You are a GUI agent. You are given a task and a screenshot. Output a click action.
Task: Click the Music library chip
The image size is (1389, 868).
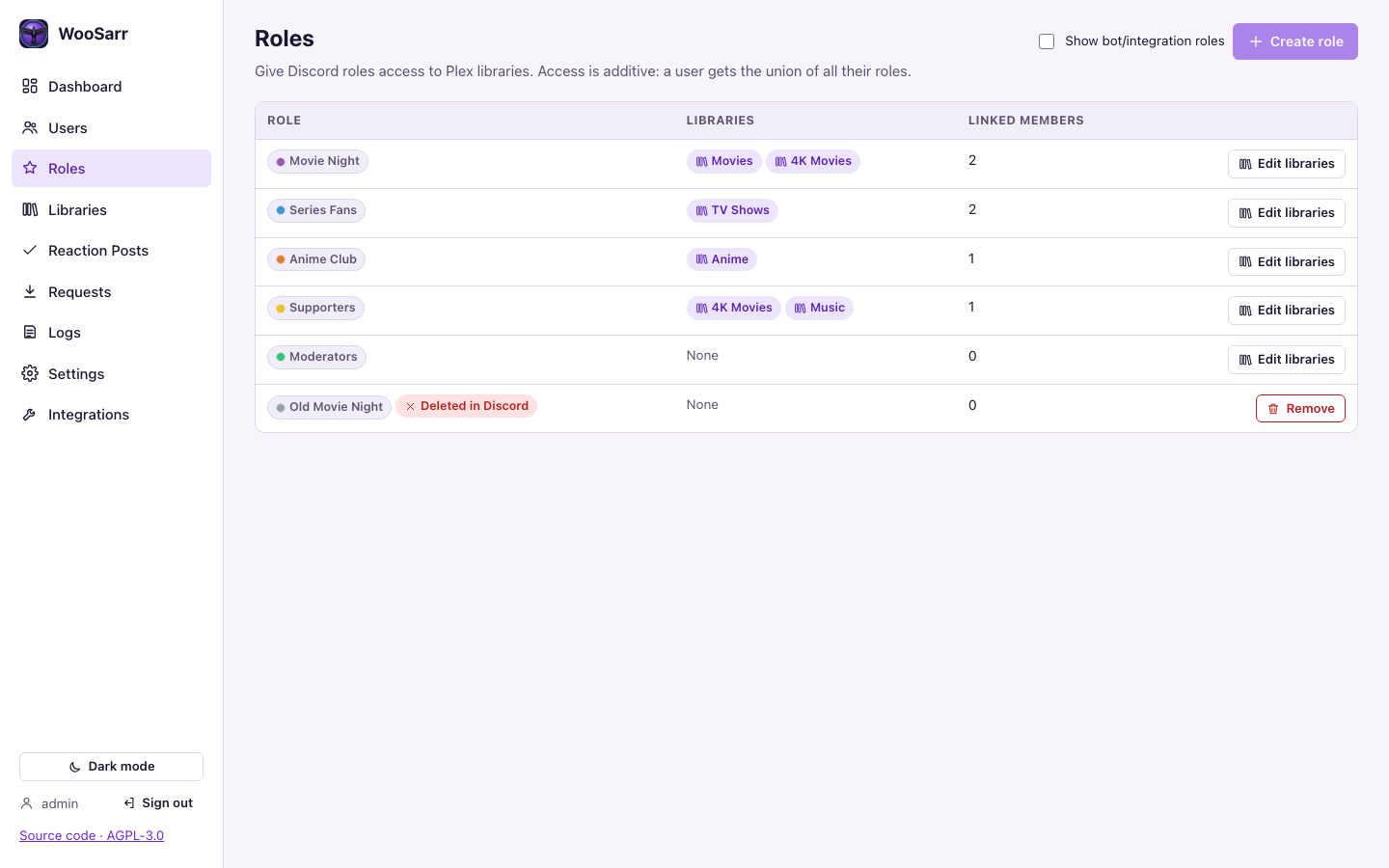coord(819,308)
